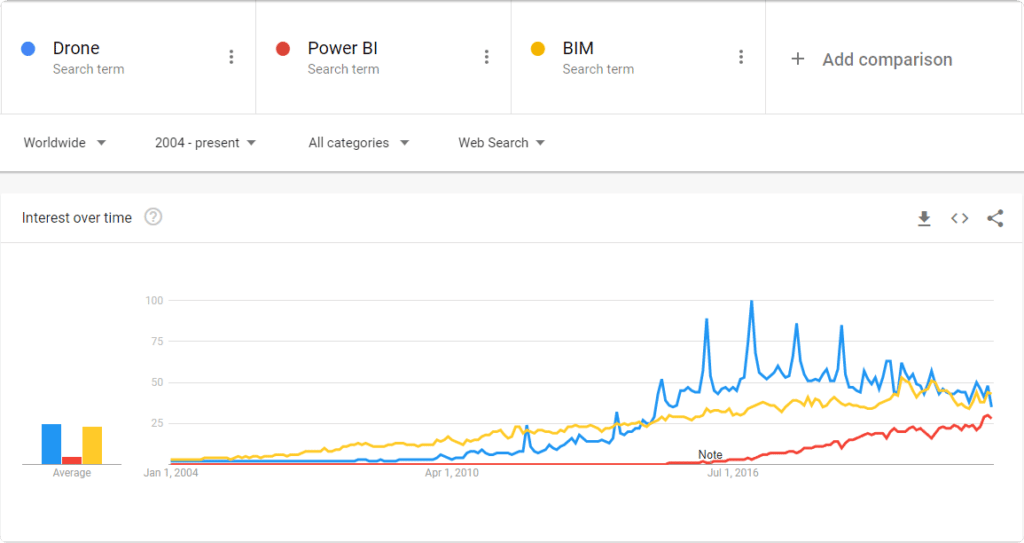Open the three-dot menu for Power BI
This screenshot has width=1024, height=543.
pos(487,57)
